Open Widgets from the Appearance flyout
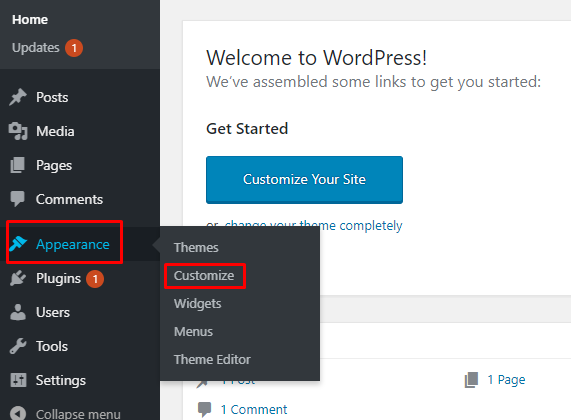Image resolution: width=571 pixels, height=420 pixels. 197,304
